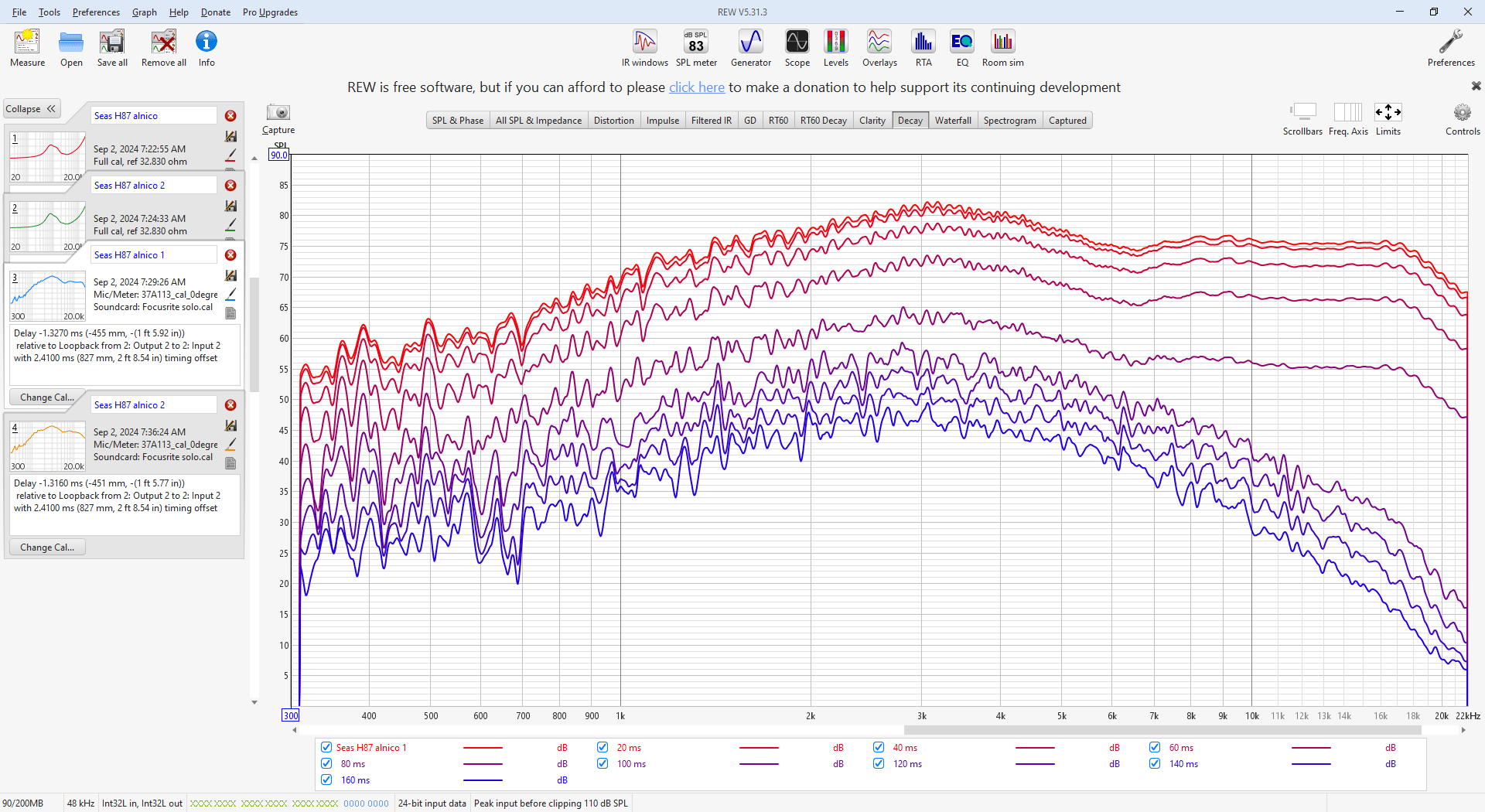Open graph Limits settings
Image resolution: width=1485 pixels, height=812 pixels.
tap(1388, 119)
